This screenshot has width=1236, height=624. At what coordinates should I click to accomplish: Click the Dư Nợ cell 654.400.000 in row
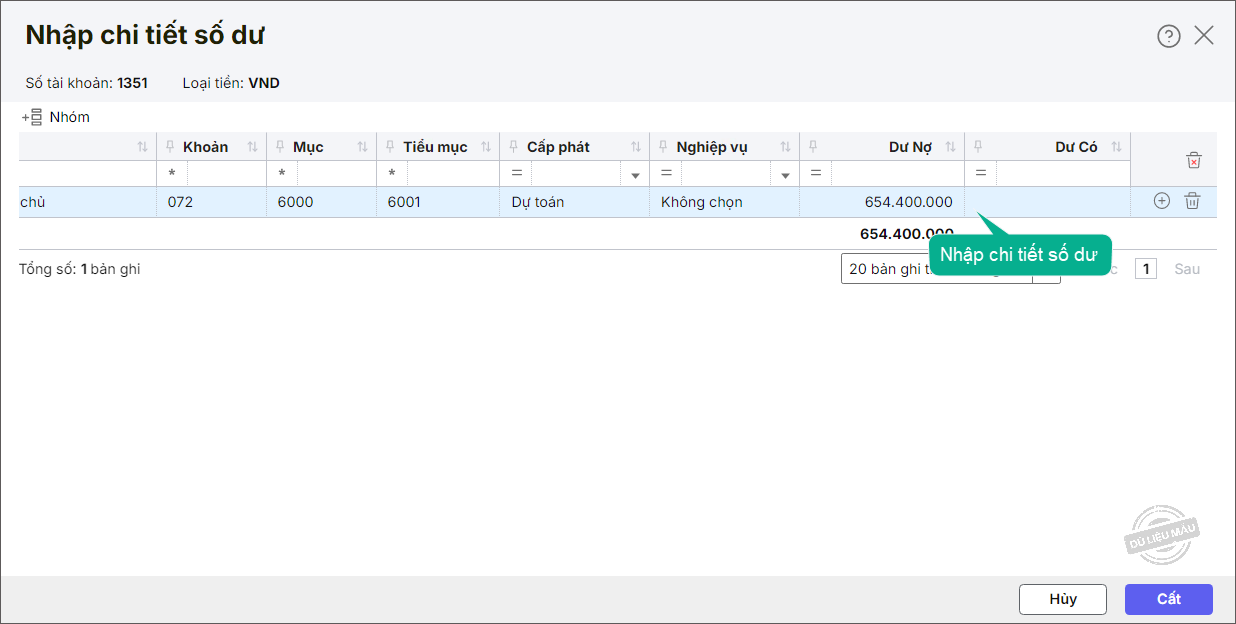coord(882,202)
